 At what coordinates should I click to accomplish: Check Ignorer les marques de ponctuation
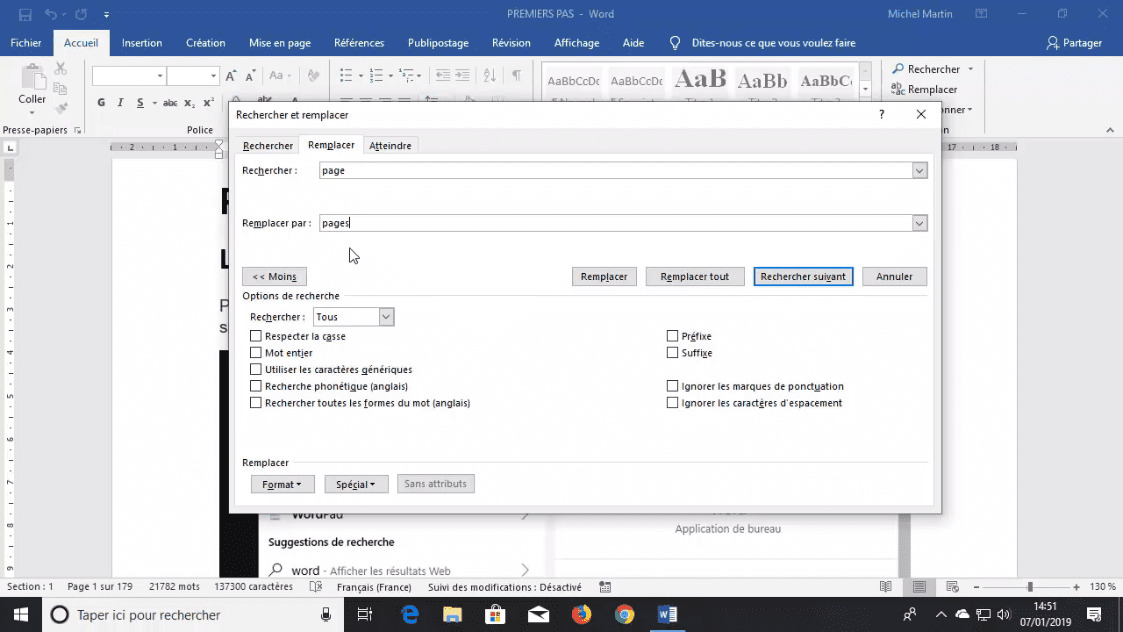(x=672, y=386)
